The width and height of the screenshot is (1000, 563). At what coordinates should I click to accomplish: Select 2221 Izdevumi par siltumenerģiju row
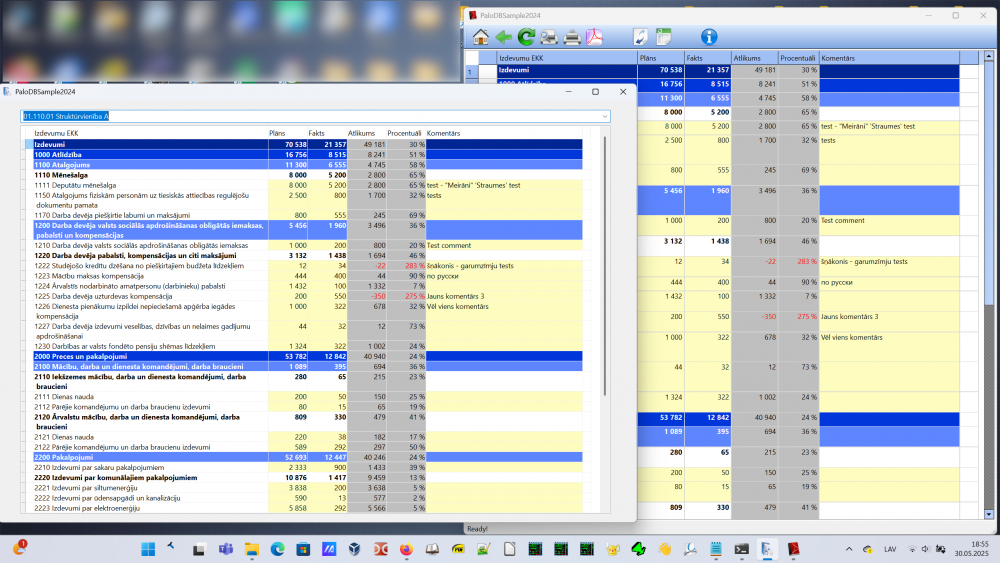point(307,488)
